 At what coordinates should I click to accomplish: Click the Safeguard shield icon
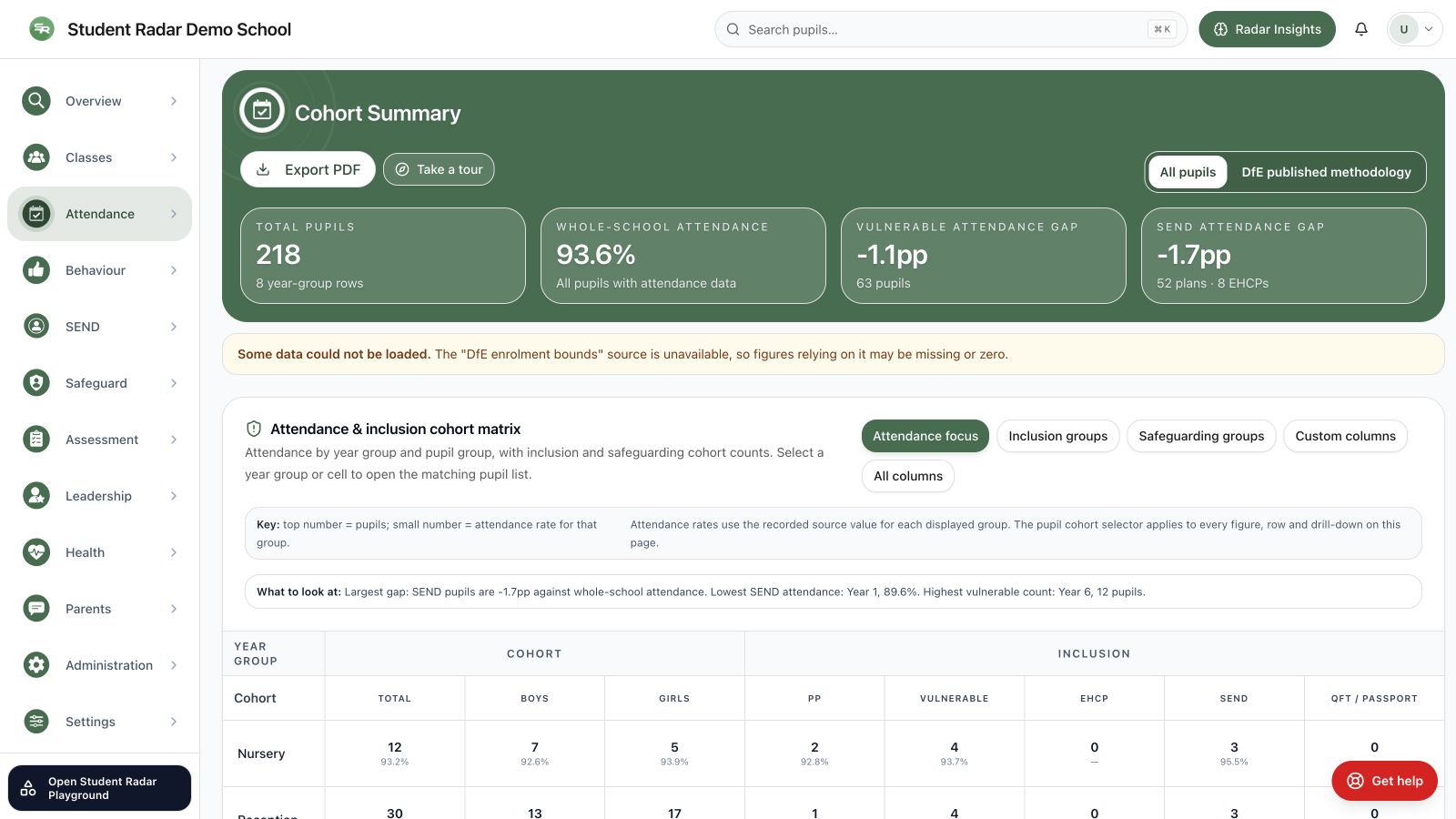pyautogui.click(x=36, y=383)
